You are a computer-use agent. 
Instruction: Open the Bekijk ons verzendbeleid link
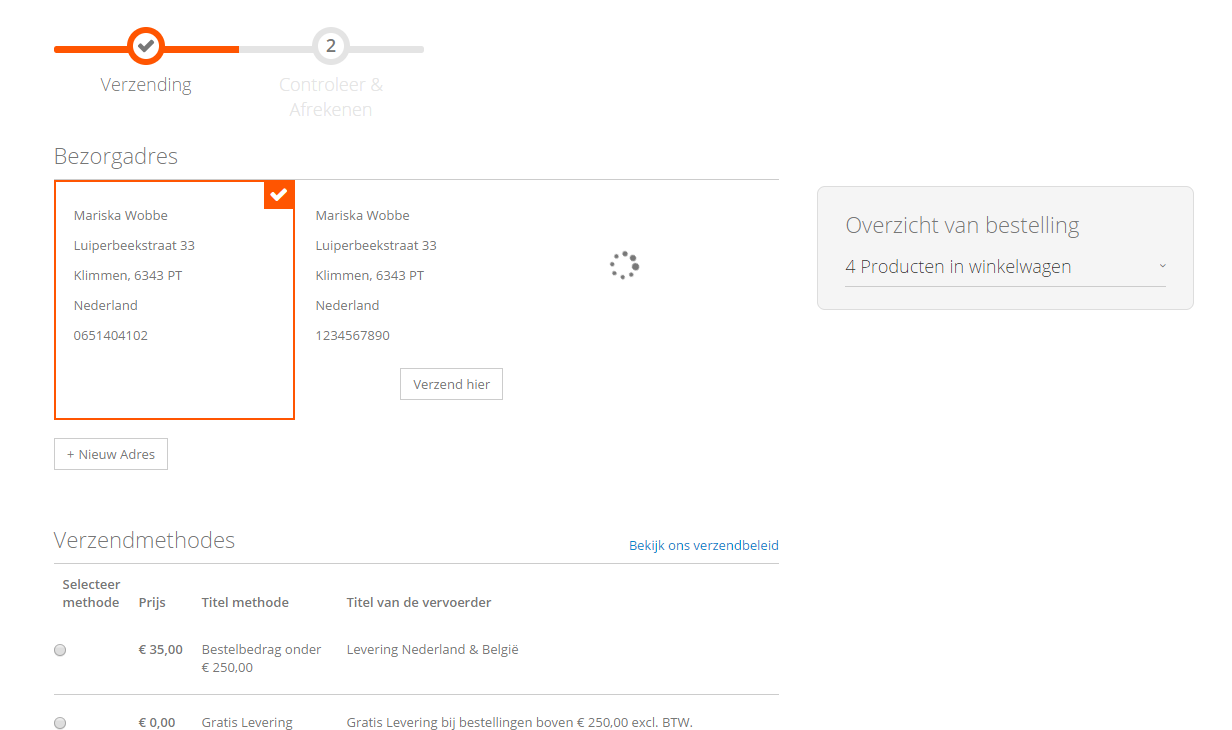[704, 545]
